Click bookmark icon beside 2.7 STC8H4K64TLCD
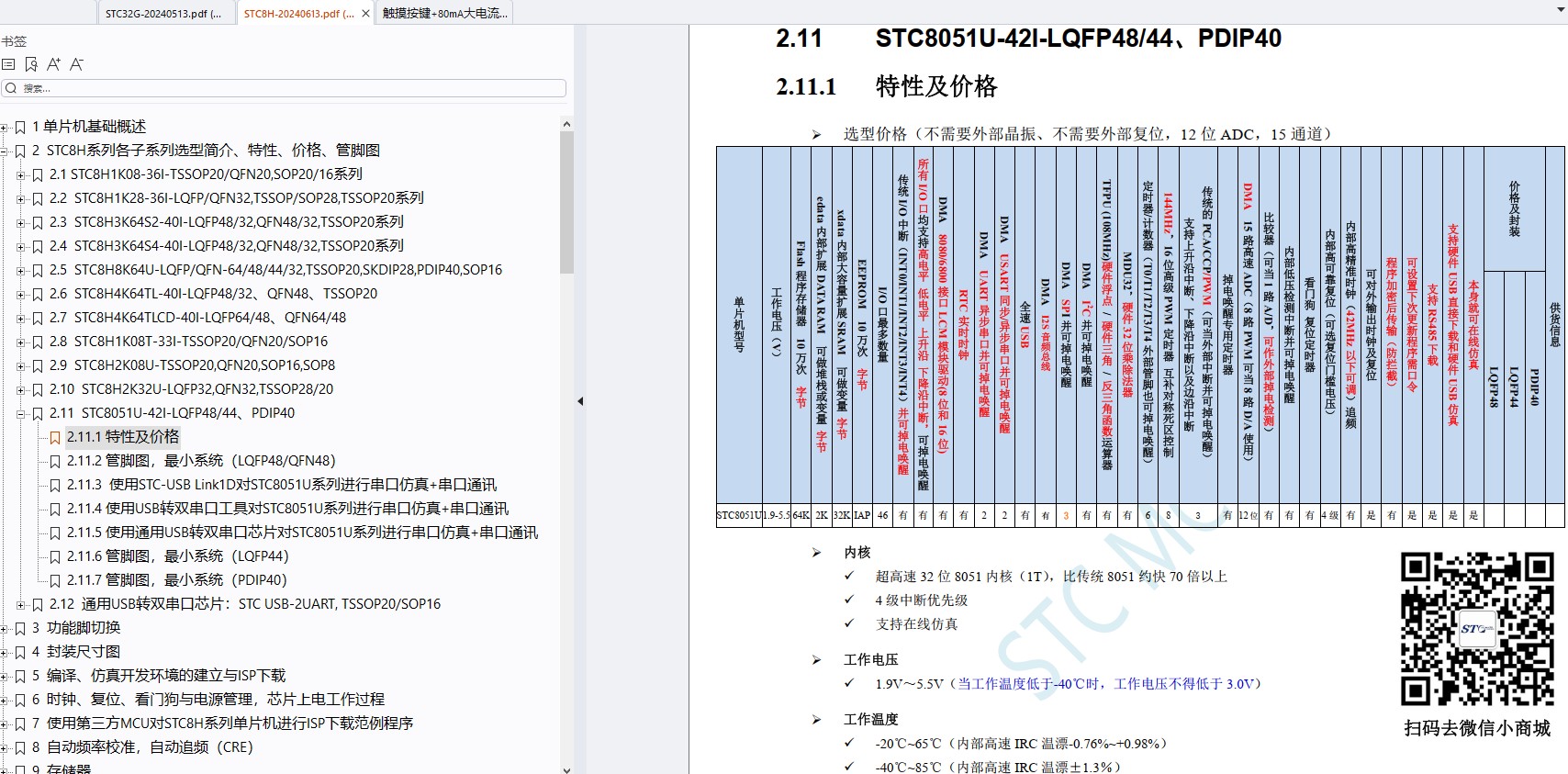 click(x=38, y=318)
